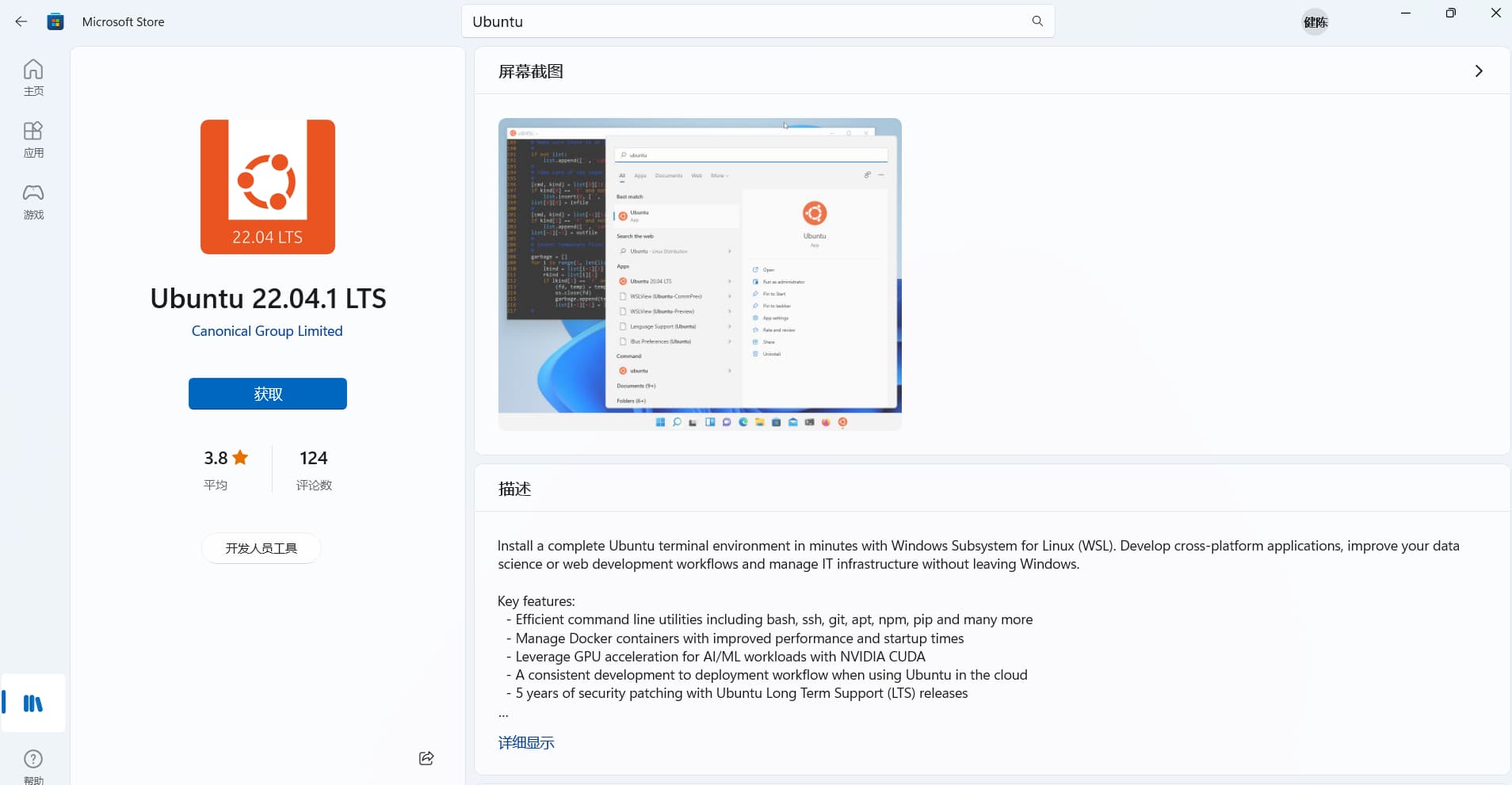This screenshot has width=1512, height=785.
Task: Click the Microsoft Store logo icon
Action: click(x=55, y=21)
